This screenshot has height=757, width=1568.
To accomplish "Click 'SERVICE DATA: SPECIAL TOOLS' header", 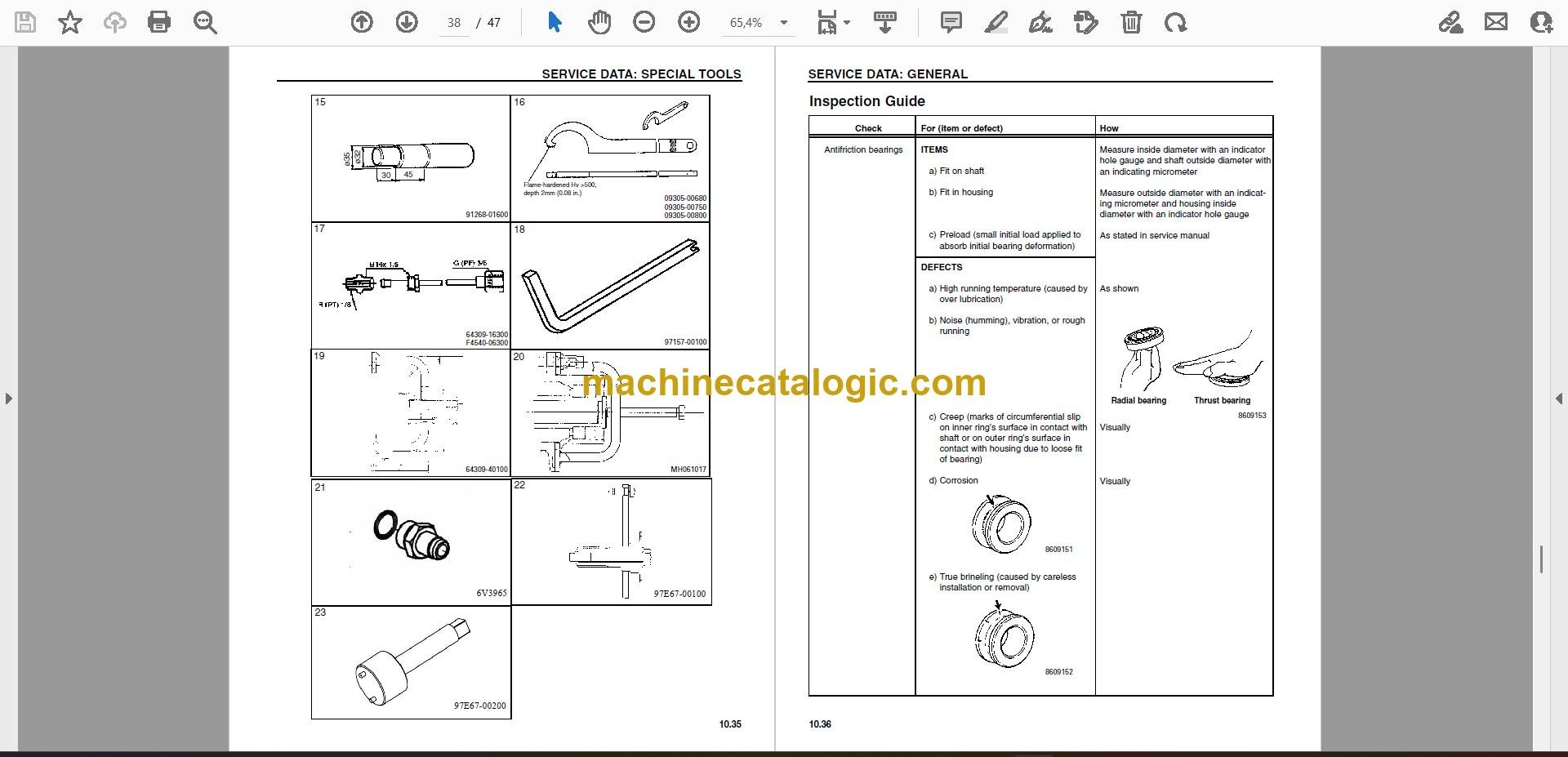I will point(641,73).
